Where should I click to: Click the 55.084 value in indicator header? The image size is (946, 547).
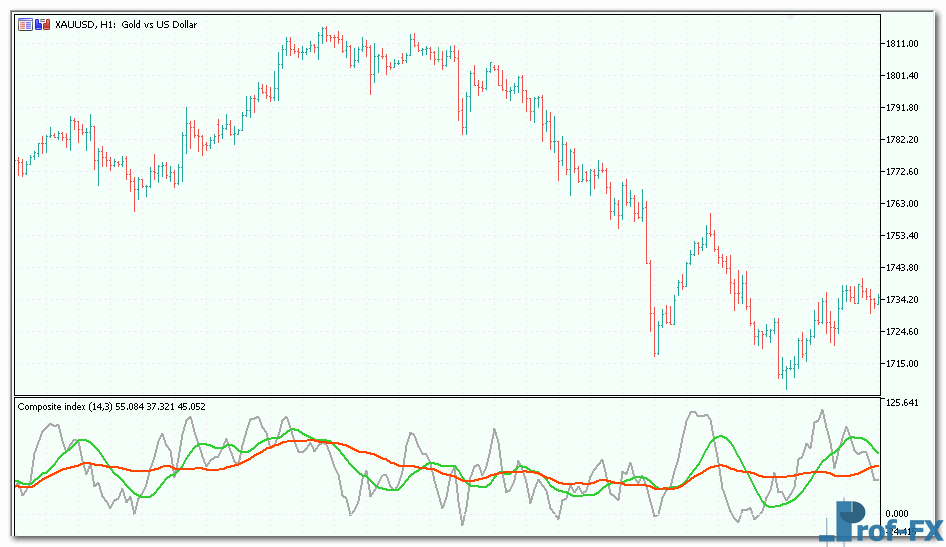point(132,407)
